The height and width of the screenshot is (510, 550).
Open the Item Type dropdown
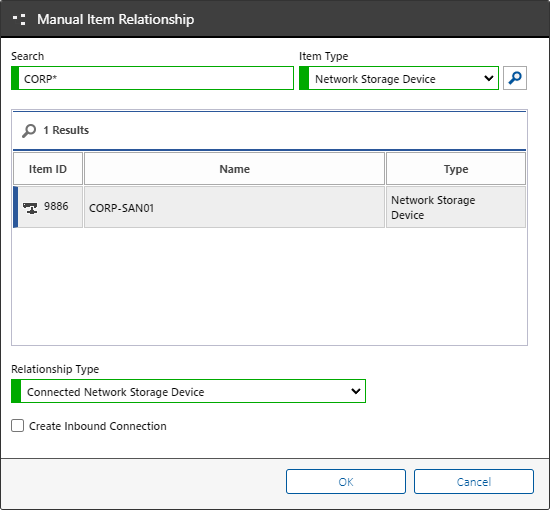399,78
